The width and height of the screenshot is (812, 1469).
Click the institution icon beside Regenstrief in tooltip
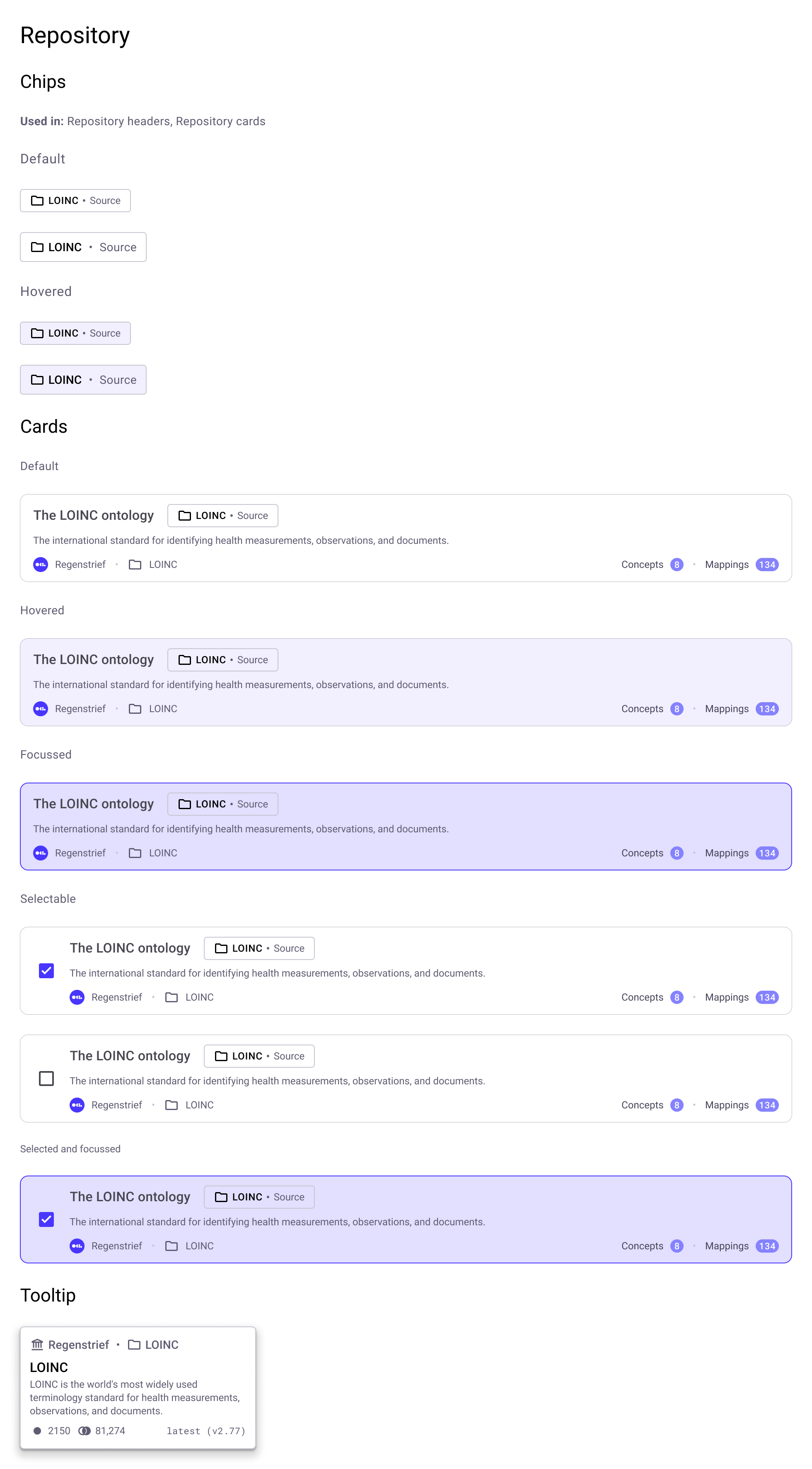pos(37,1344)
